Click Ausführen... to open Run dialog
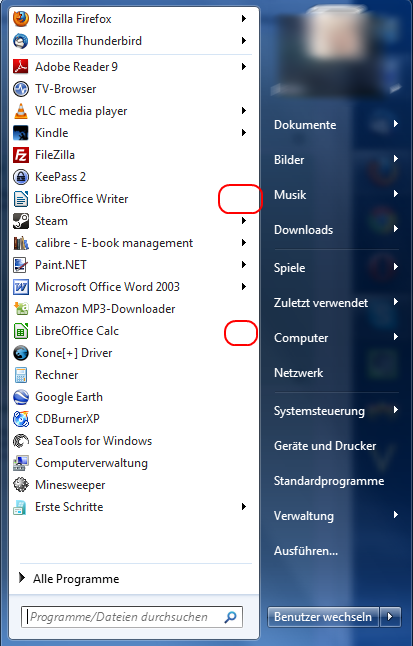 305,551
